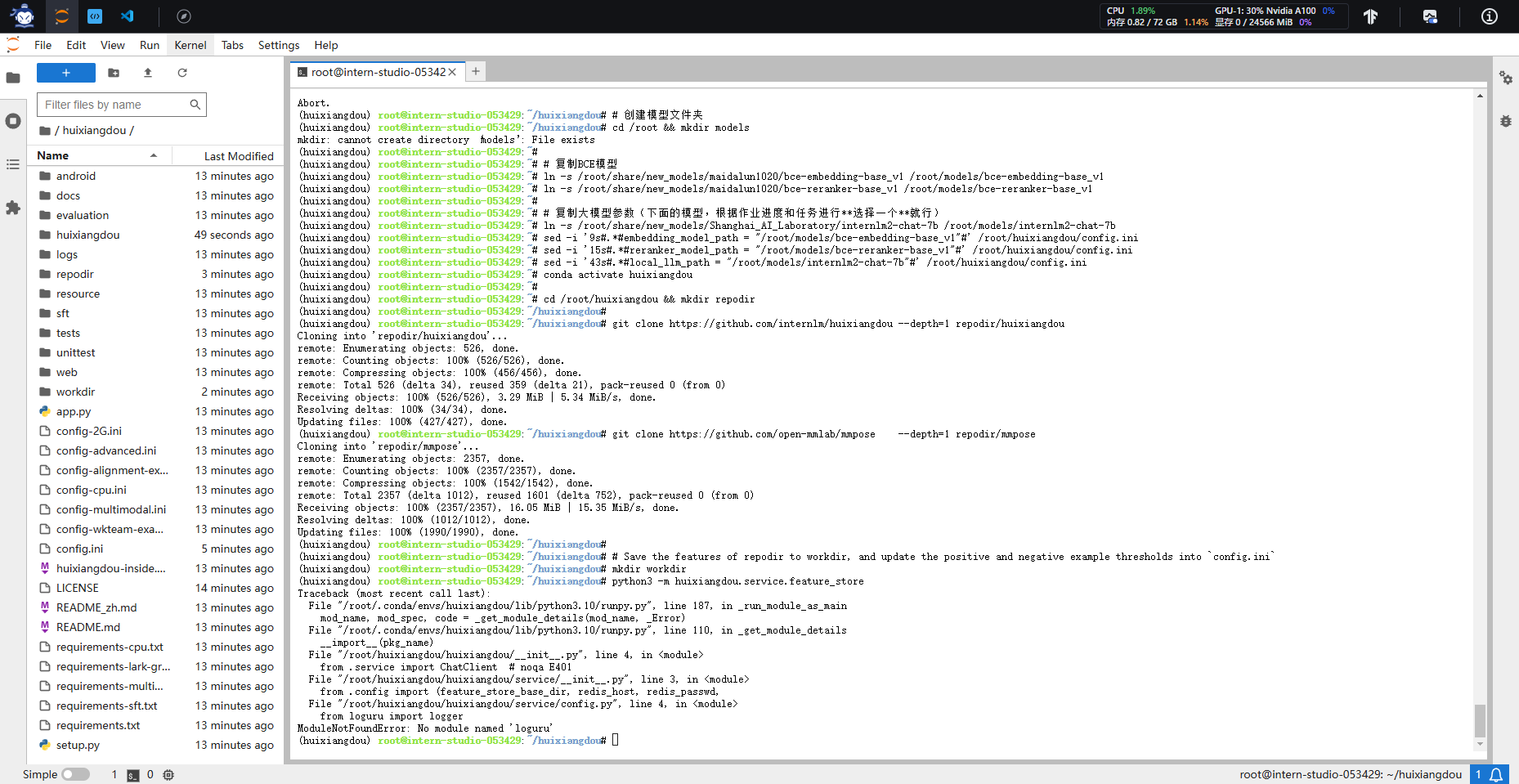The height and width of the screenshot is (784, 1519).
Task: Click the terminal vertical scrollbar thumb
Action: coord(1480,721)
